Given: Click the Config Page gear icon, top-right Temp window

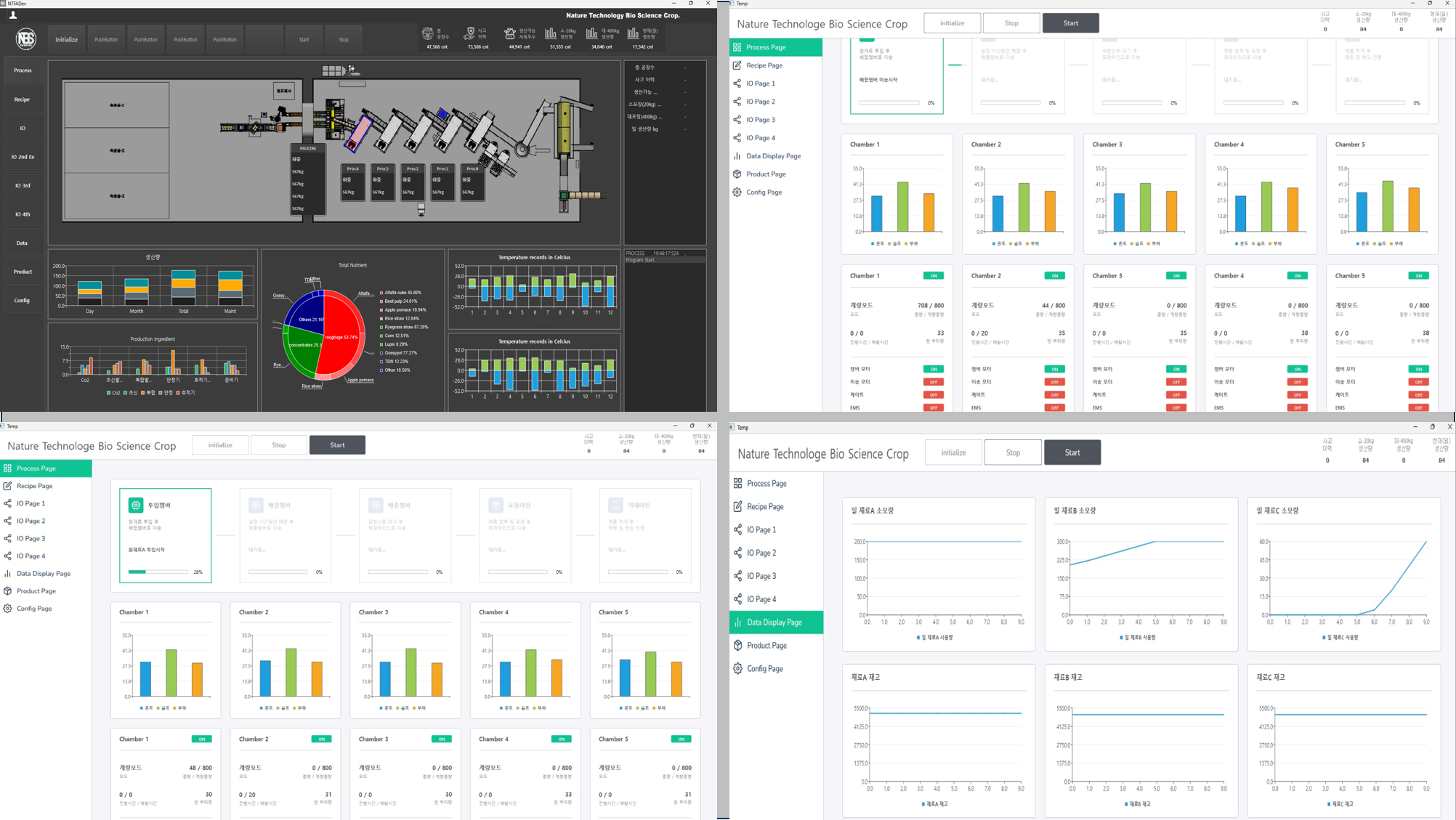Looking at the screenshot, I should coord(737,192).
